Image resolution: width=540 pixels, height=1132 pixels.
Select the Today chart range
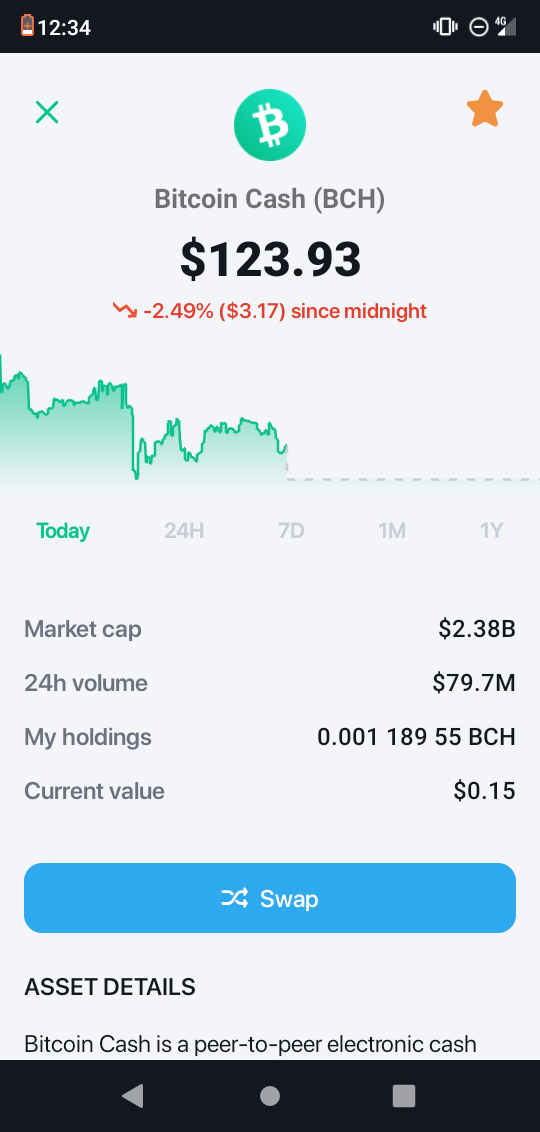point(64,531)
